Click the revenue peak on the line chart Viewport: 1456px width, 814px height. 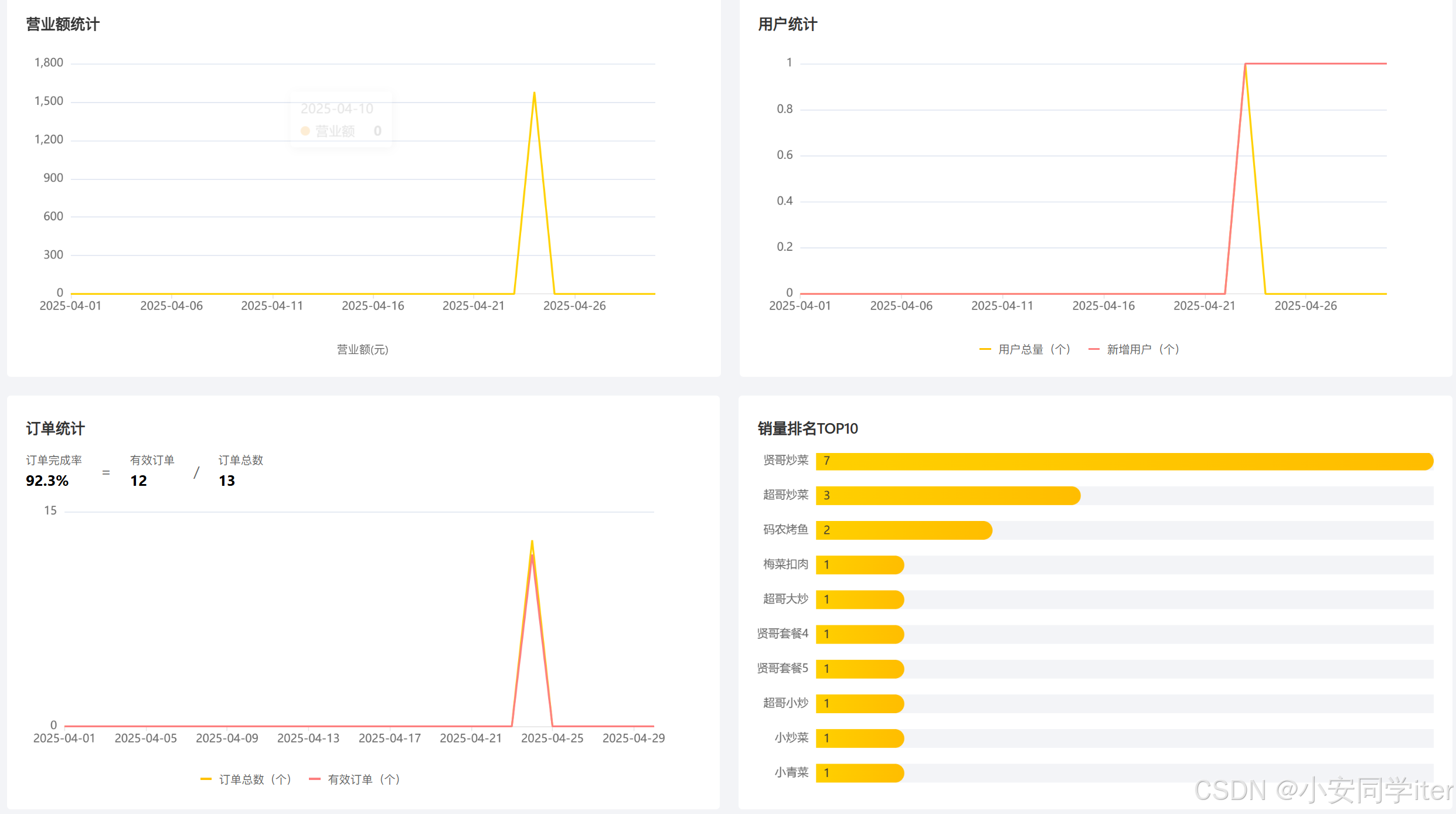pos(534,93)
